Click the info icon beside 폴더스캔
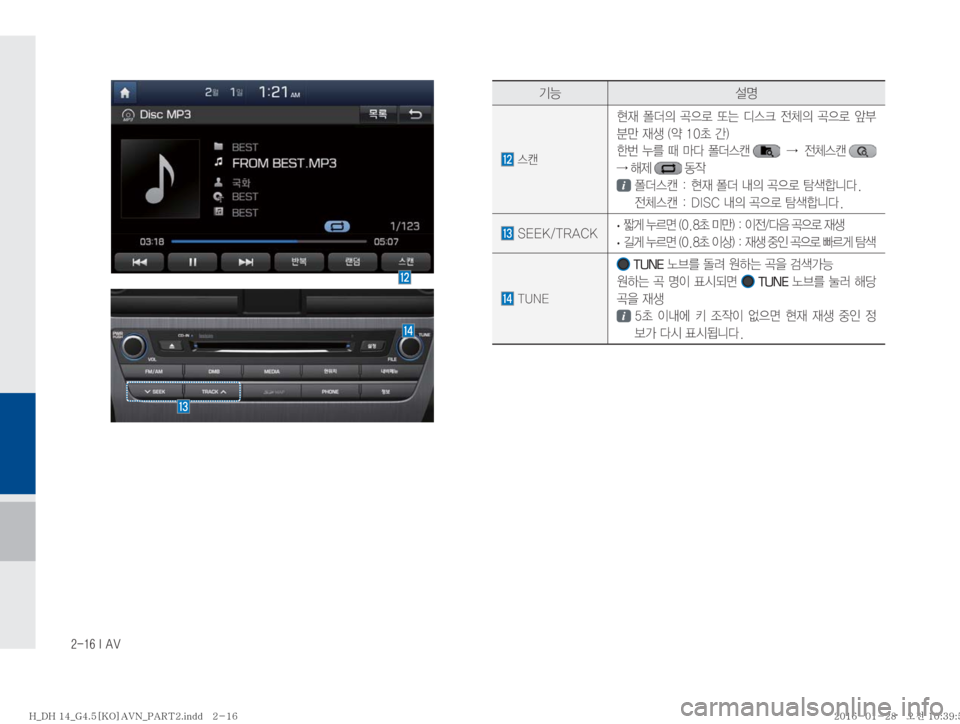 [623, 185]
